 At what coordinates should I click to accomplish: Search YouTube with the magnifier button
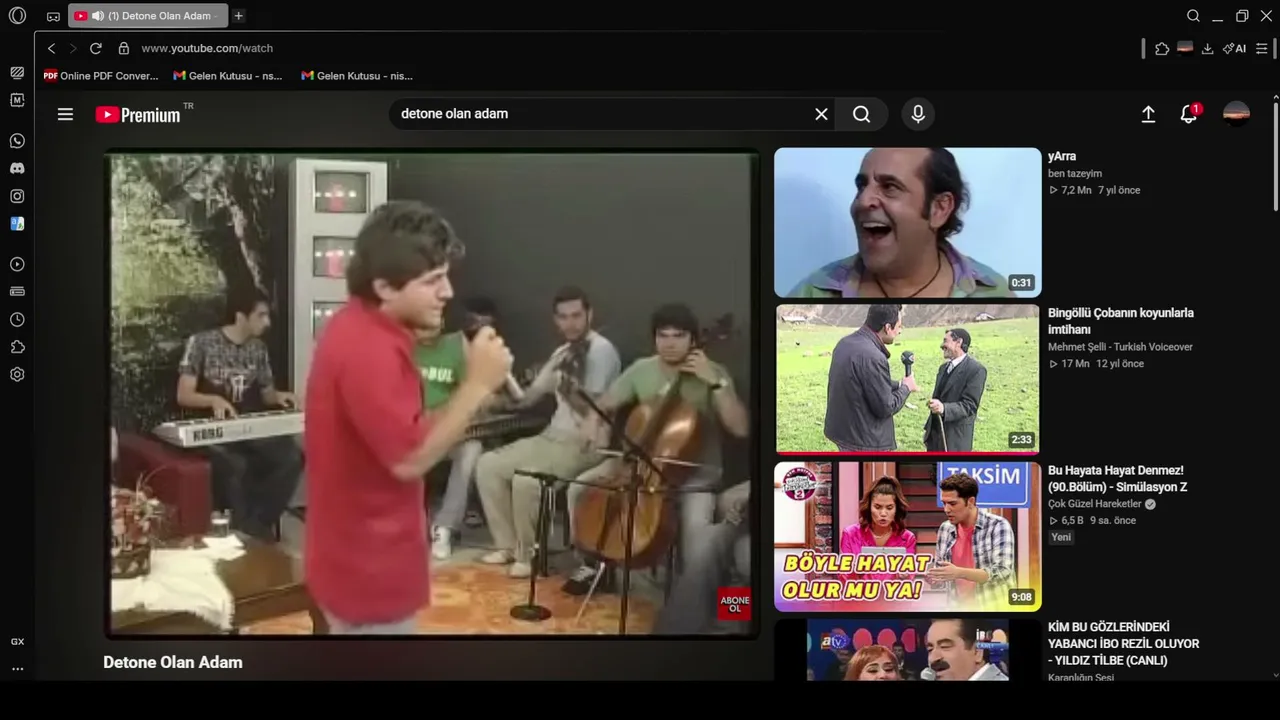pyautogui.click(x=861, y=114)
